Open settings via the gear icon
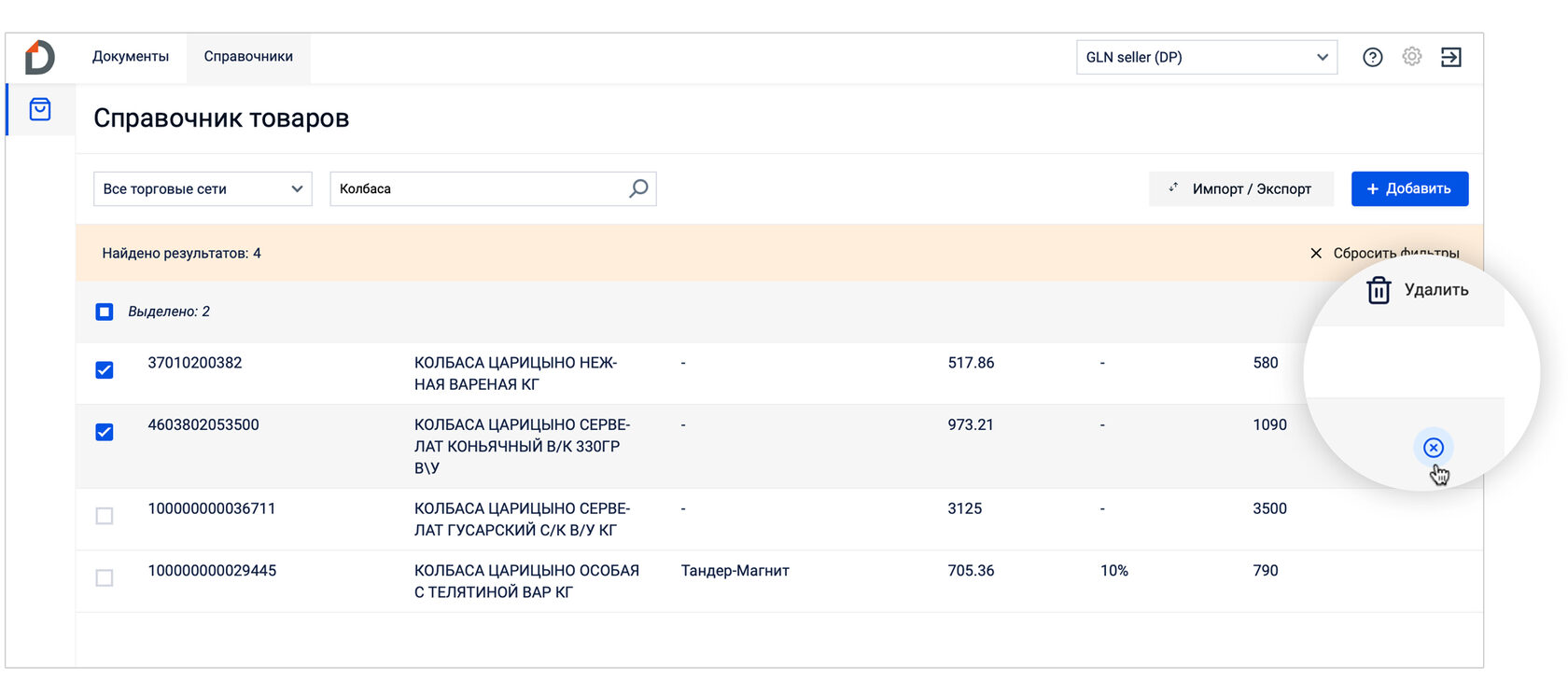 click(x=1412, y=57)
